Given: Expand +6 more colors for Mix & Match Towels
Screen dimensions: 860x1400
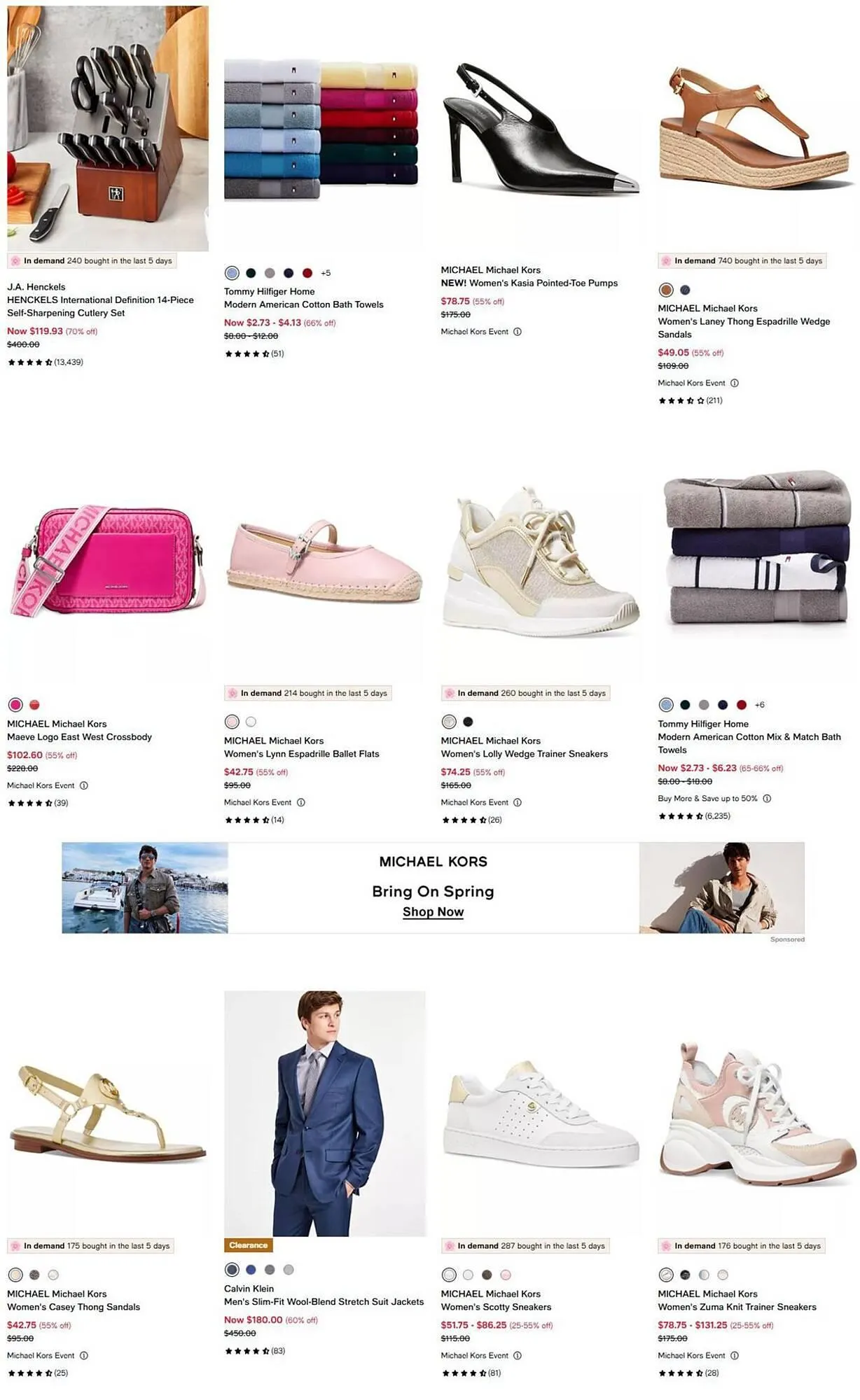Looking at the screenshot, I should coord(760,705).
